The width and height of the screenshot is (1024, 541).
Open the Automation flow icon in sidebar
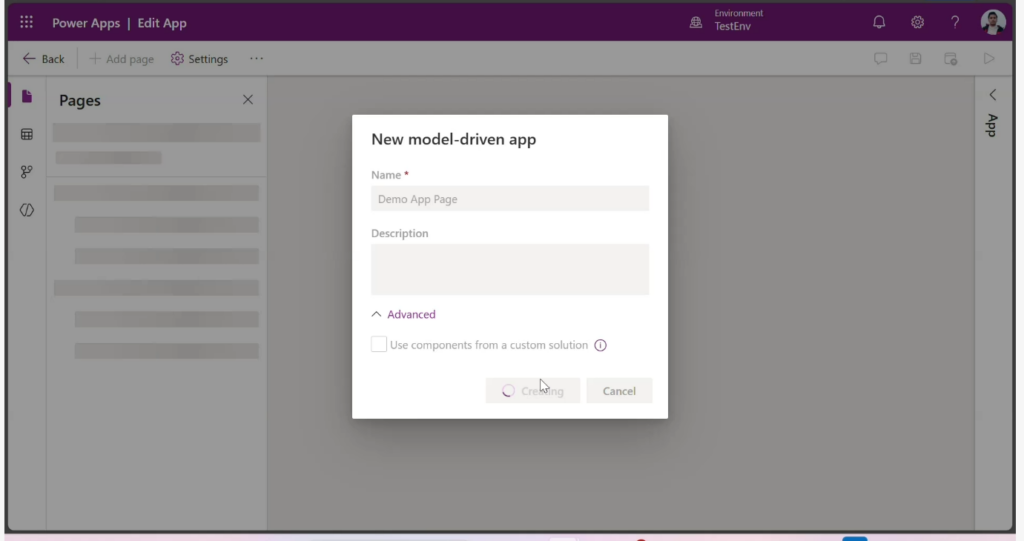pos(27,172)
